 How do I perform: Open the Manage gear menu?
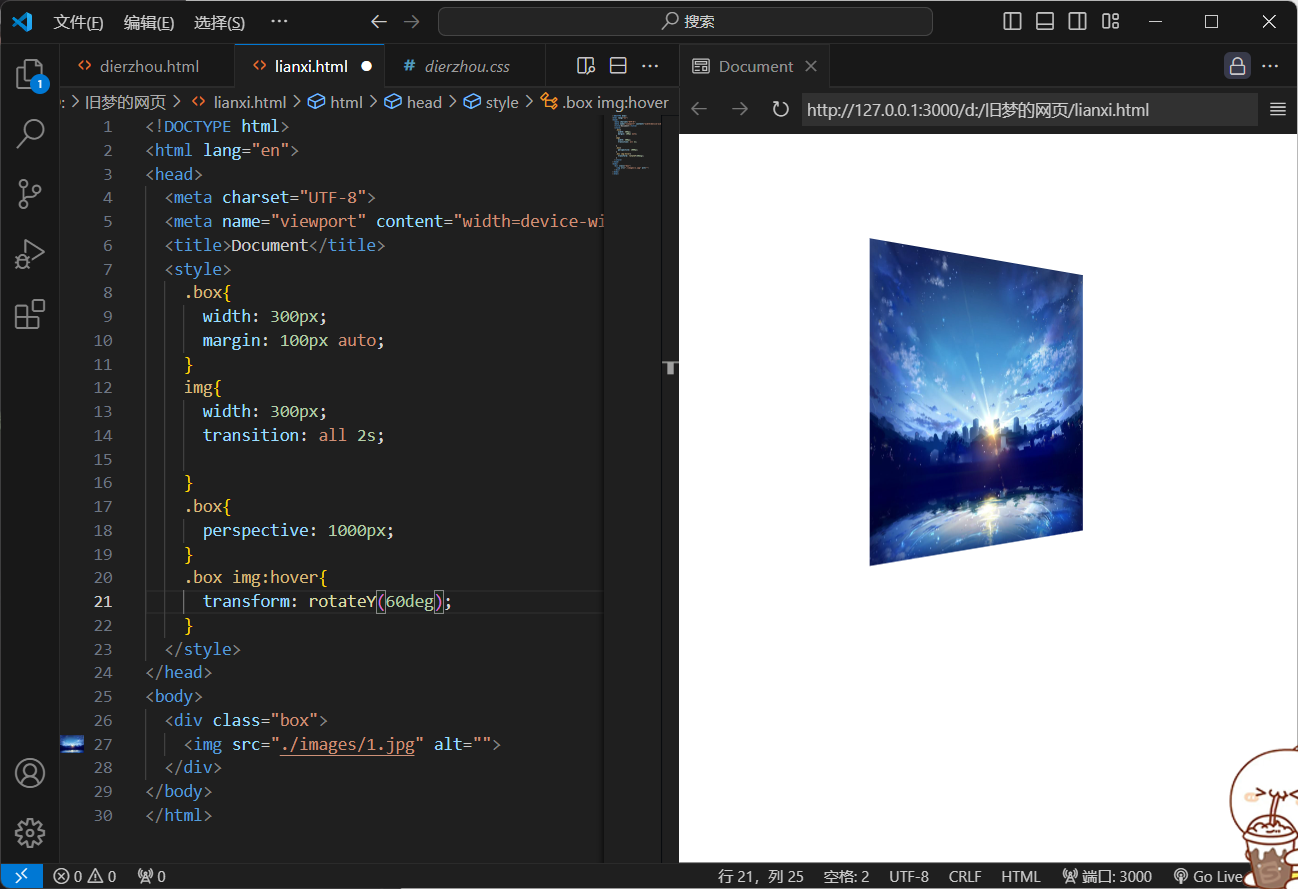[x=29, y=832]
